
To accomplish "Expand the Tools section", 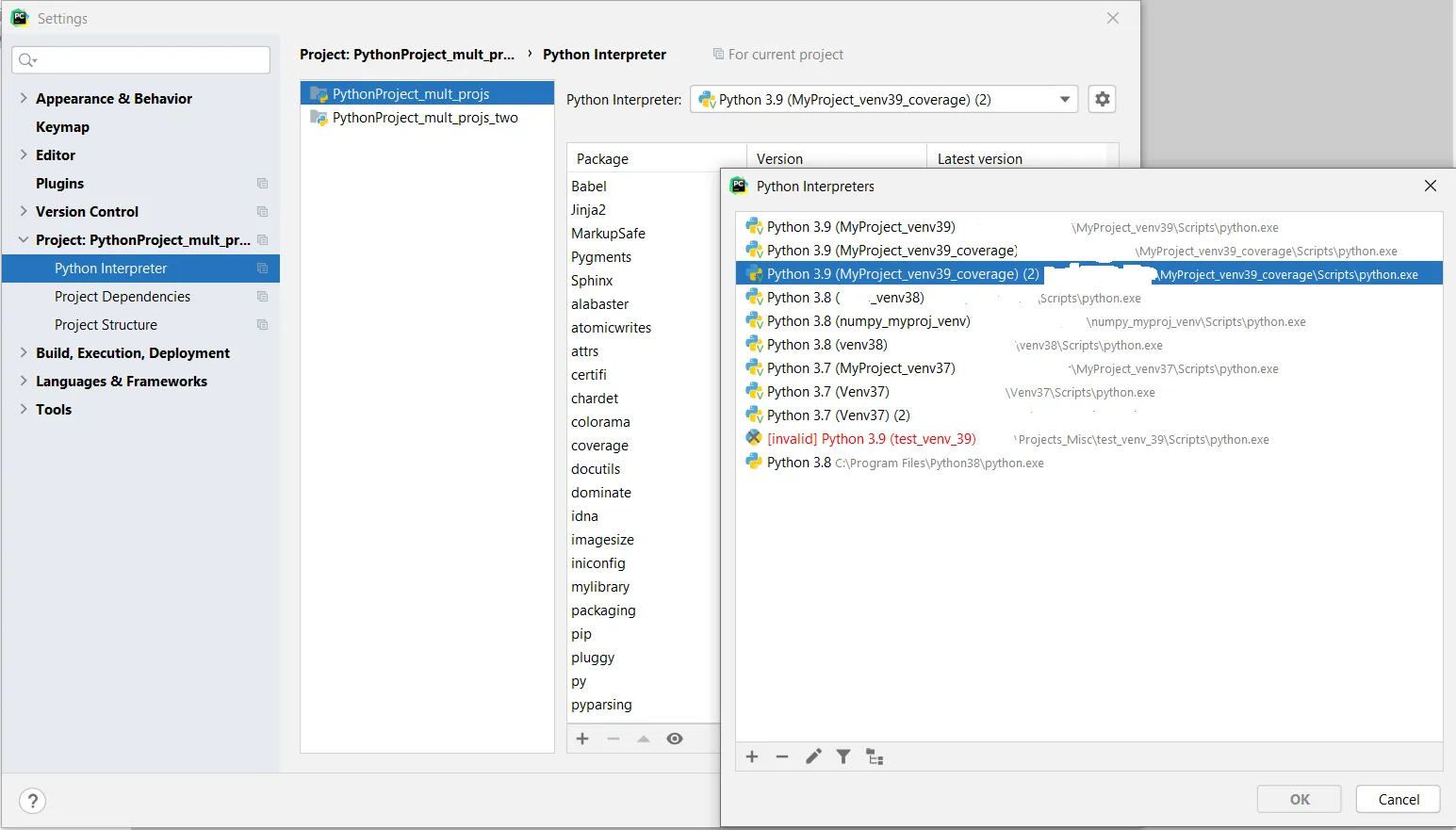I will pyautogui.click(x=24, y=409).
